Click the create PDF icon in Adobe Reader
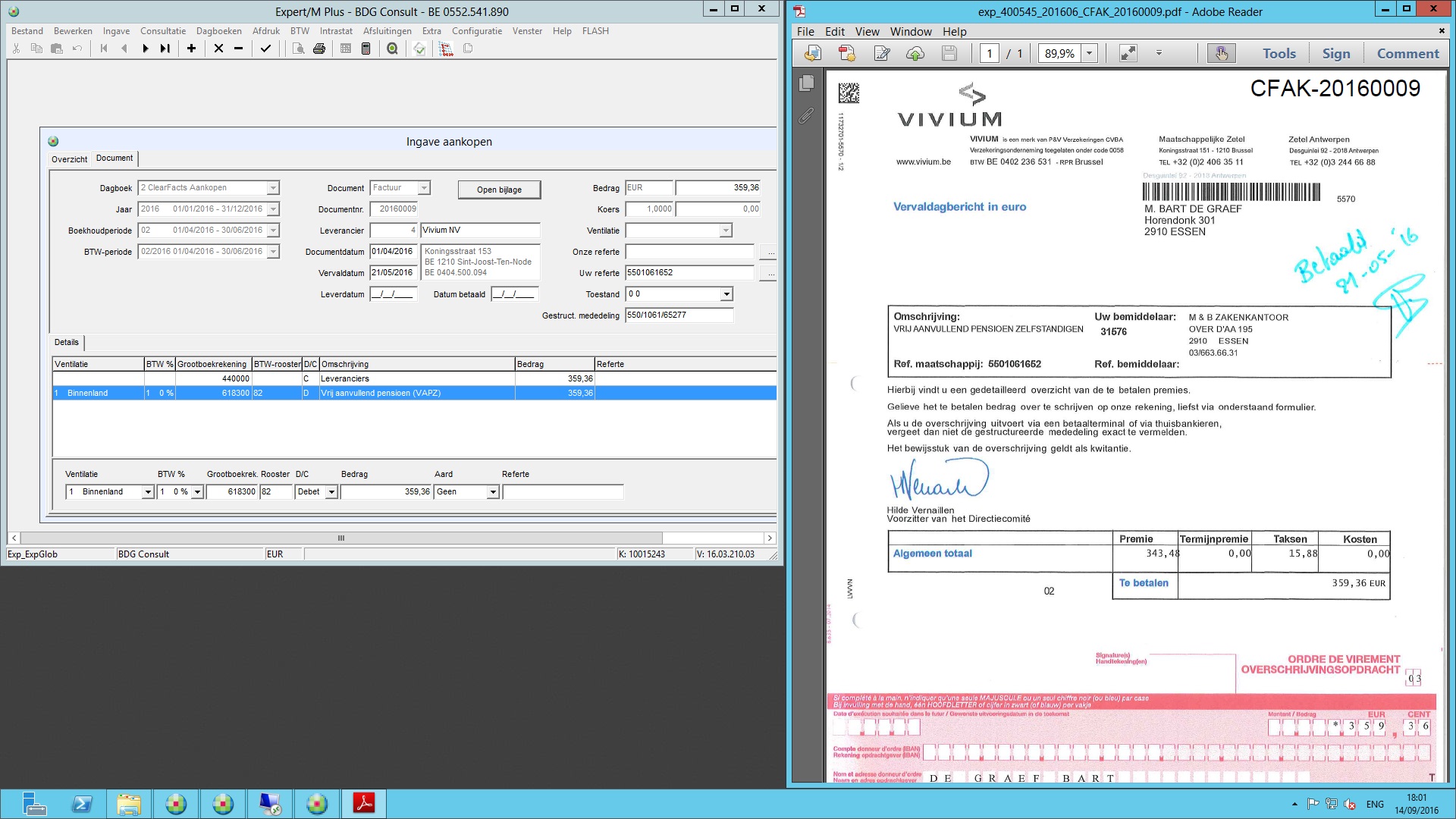1456x819 pixels. (x=847, y=53)
